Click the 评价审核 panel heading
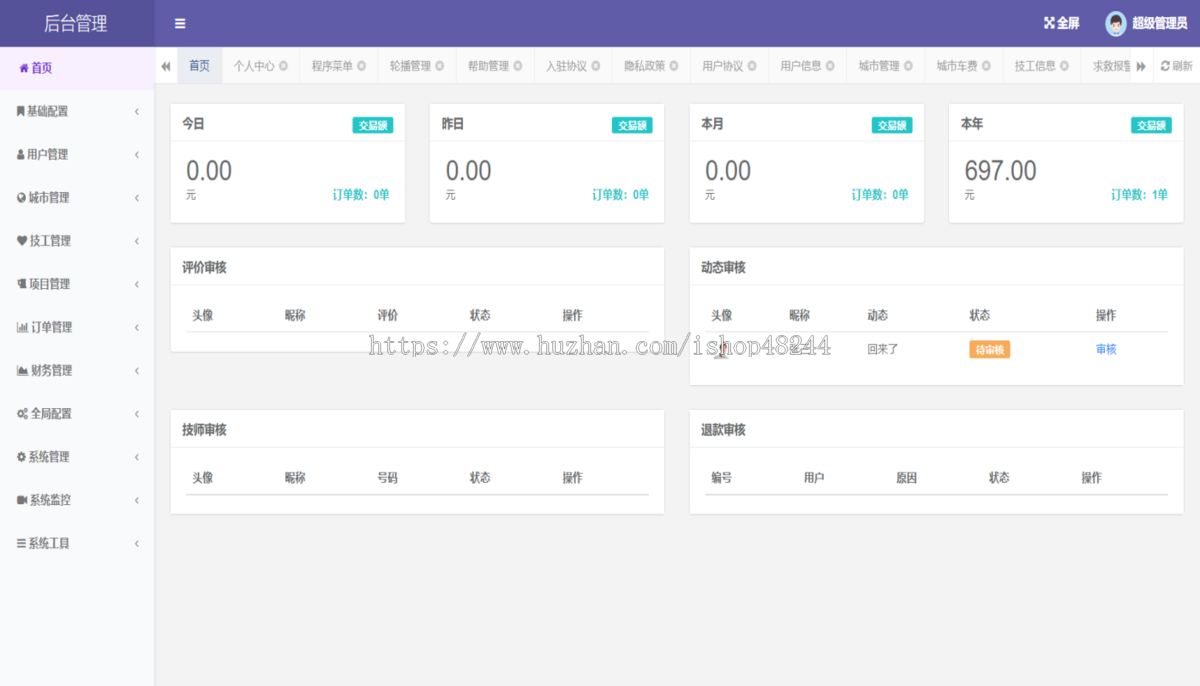Viewport: 1200px width, 686px height. click(204, 268)
